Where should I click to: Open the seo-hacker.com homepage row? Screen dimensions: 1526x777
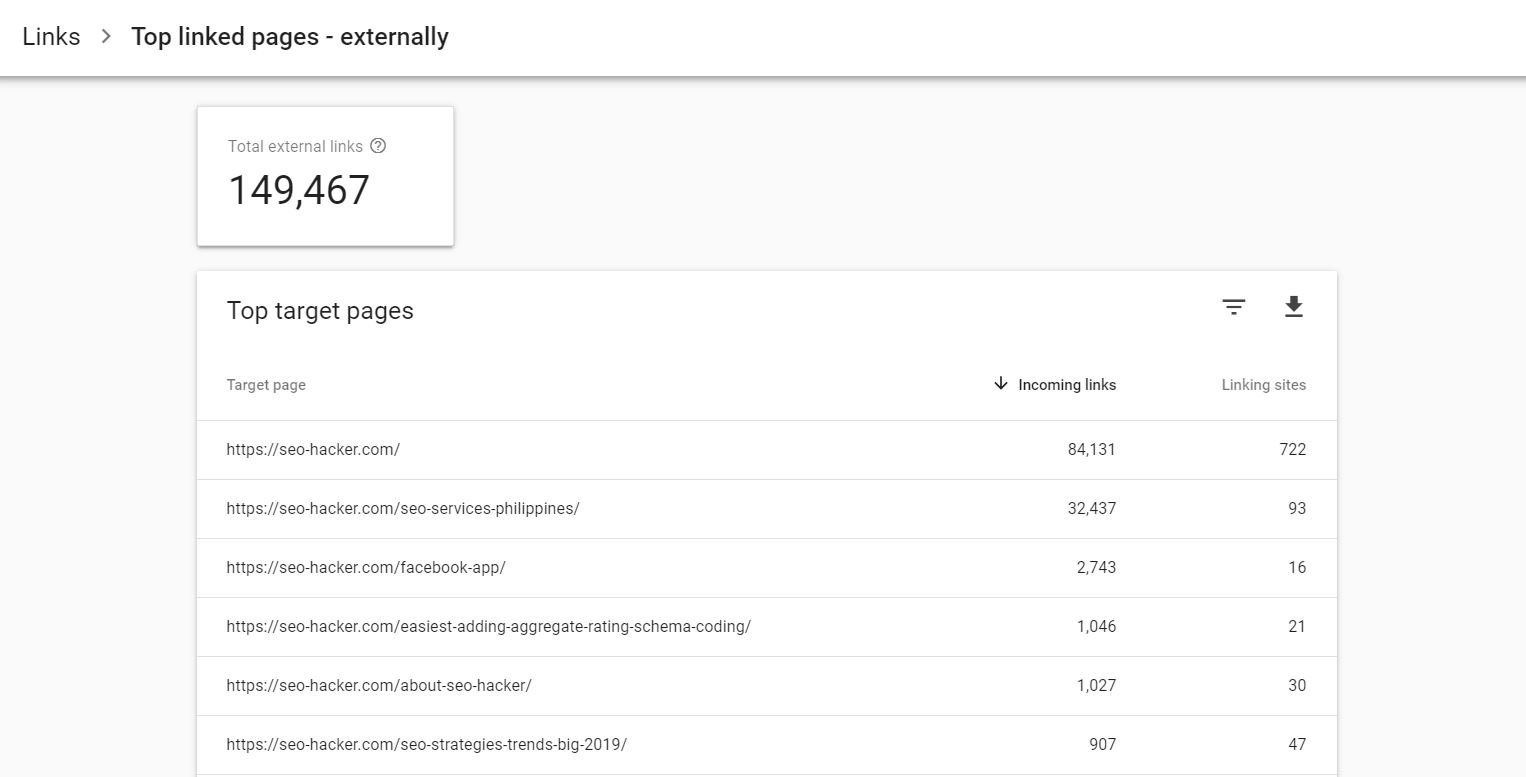[x=313, y=450]
